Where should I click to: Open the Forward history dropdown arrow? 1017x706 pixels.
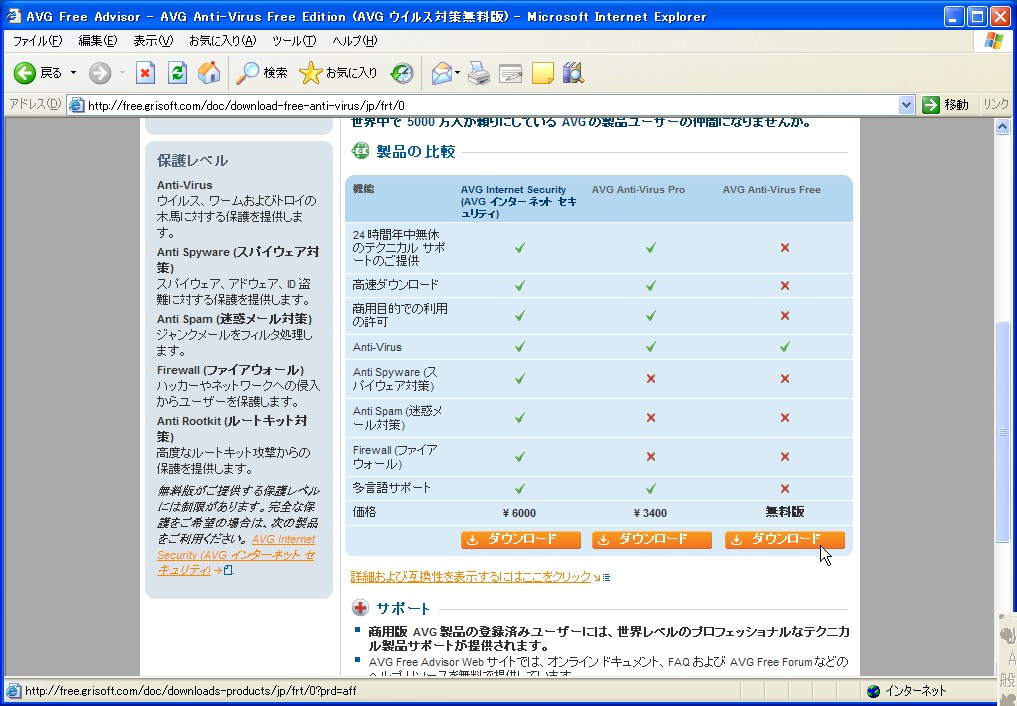click(x=121, y=73)
